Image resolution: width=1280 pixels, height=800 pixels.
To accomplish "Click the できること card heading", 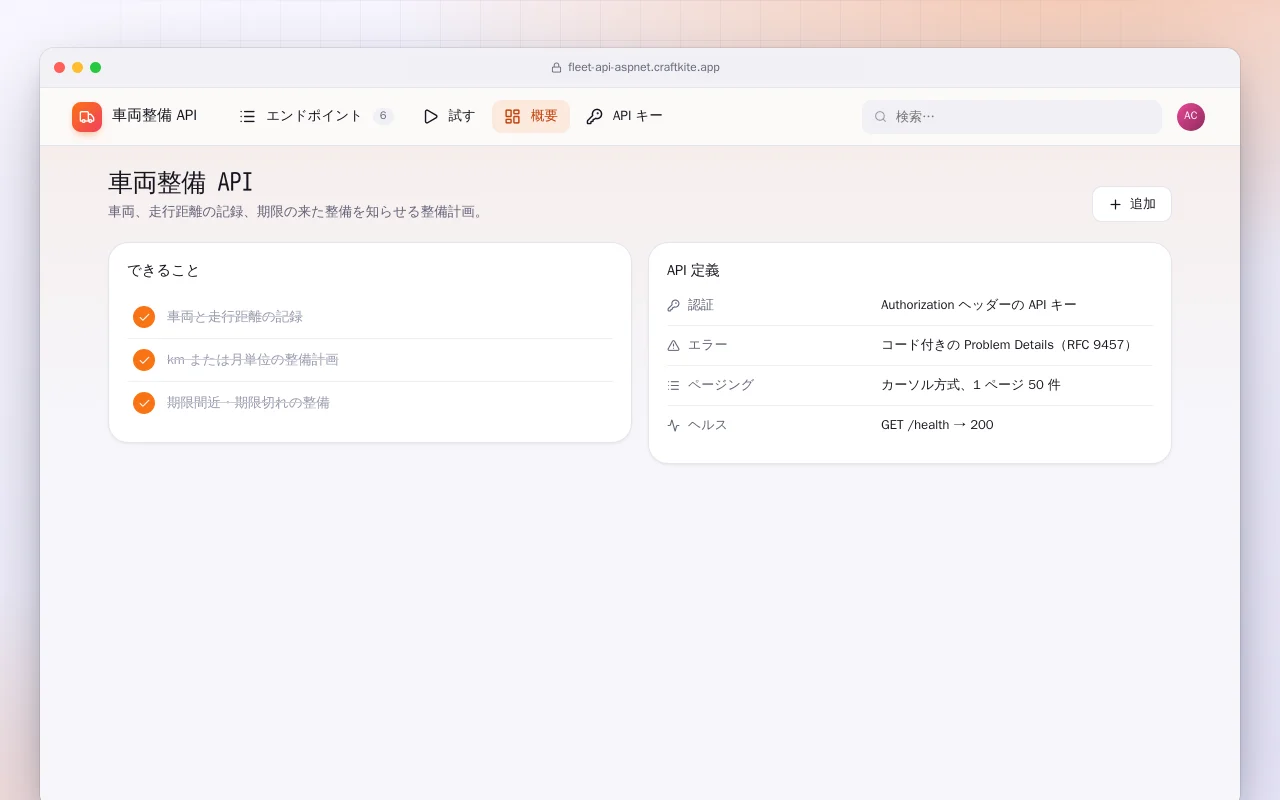I will [164, 271].
